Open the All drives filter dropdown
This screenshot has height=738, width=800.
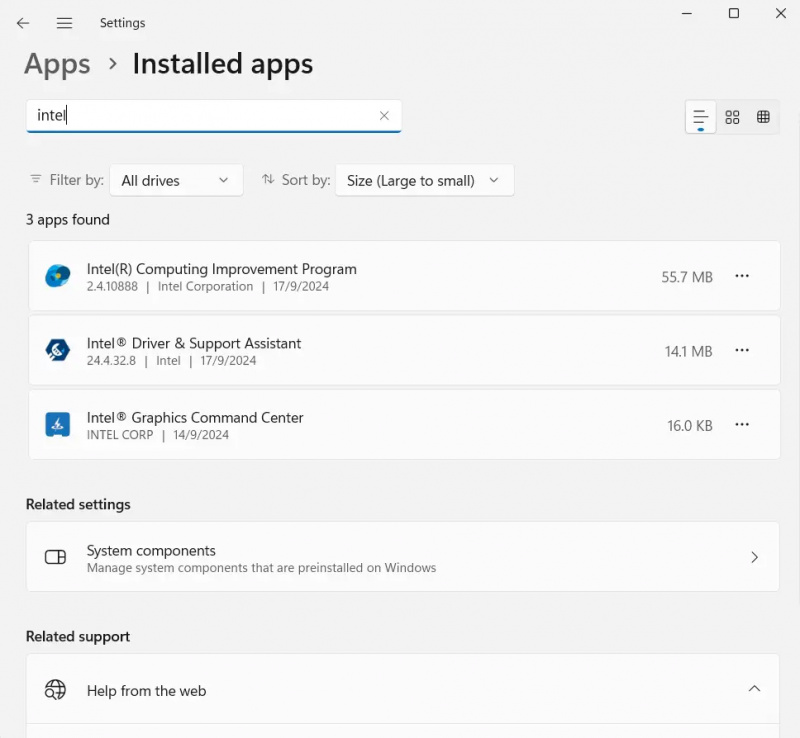click(176, 180)
